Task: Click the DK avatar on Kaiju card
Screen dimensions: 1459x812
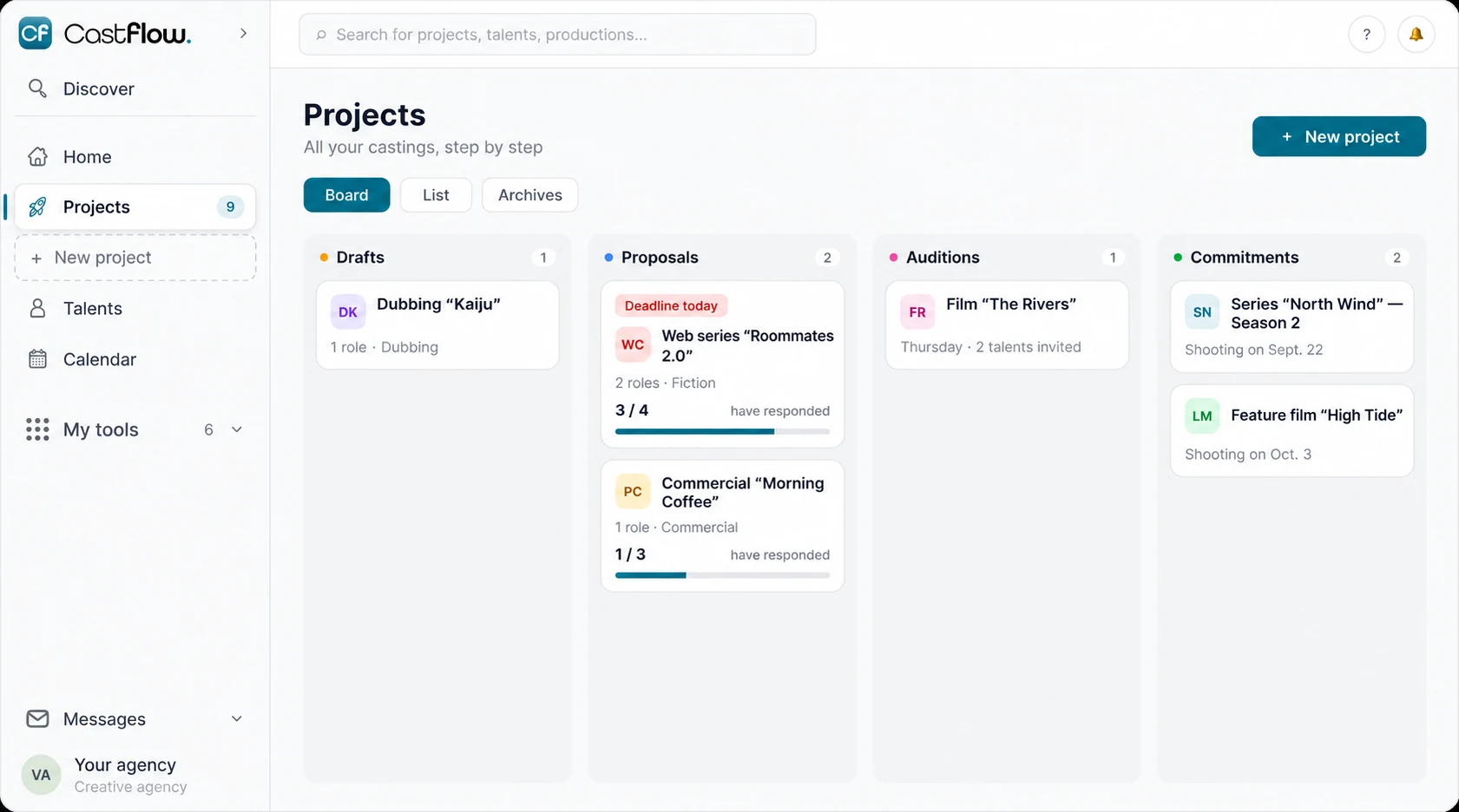Action: click(348, 312)
